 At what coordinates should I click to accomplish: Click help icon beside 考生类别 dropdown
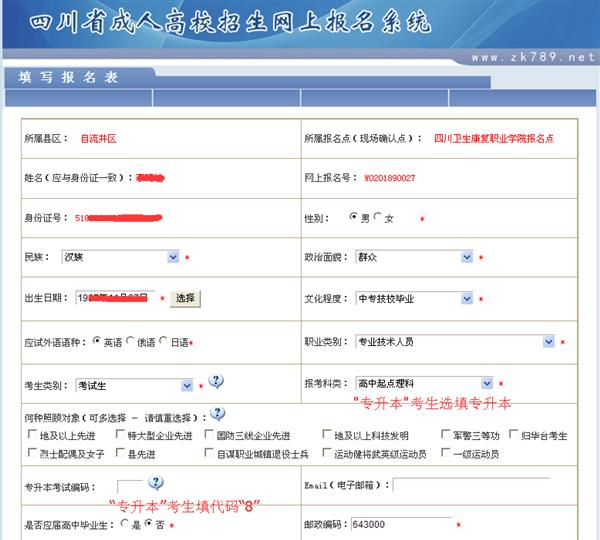tap(216, 381)
